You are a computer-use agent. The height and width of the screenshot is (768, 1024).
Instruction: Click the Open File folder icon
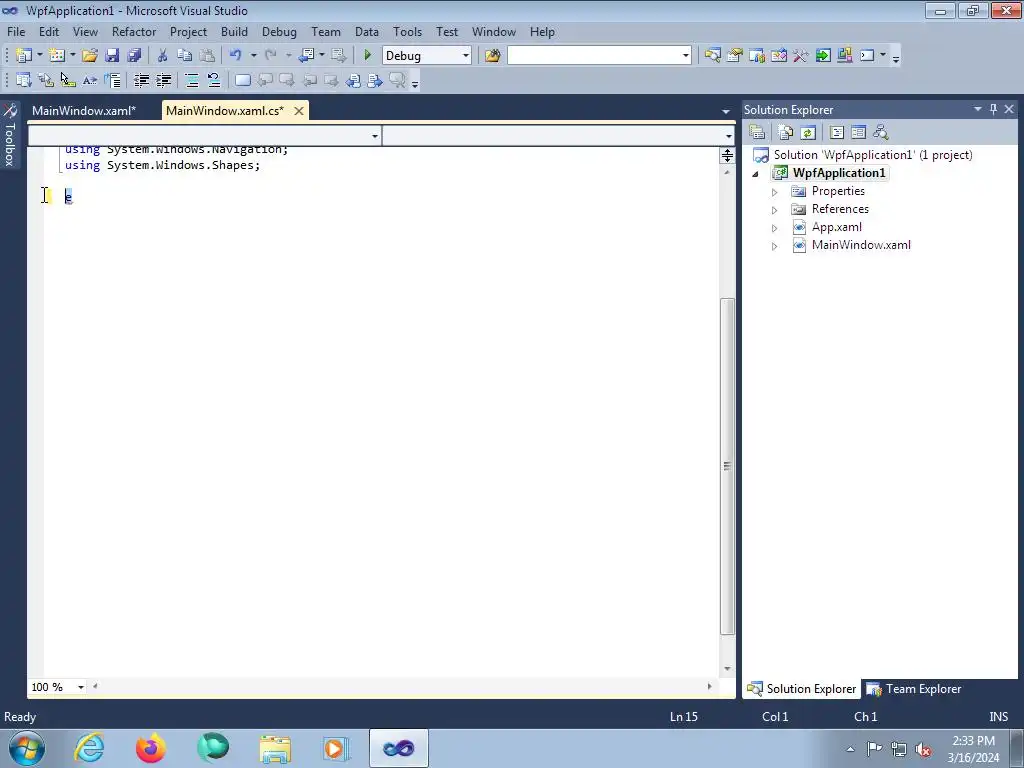(90, 56)
